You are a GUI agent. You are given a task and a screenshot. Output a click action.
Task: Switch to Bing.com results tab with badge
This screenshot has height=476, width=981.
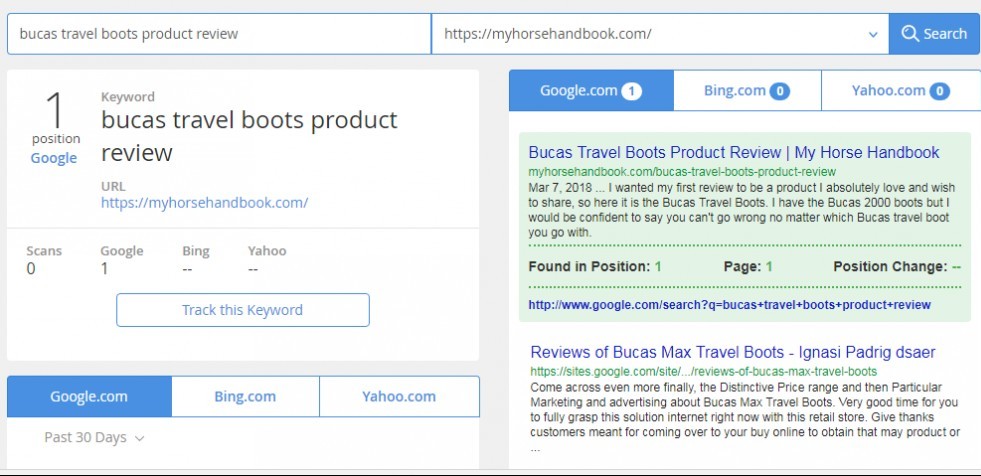[747, 91]
